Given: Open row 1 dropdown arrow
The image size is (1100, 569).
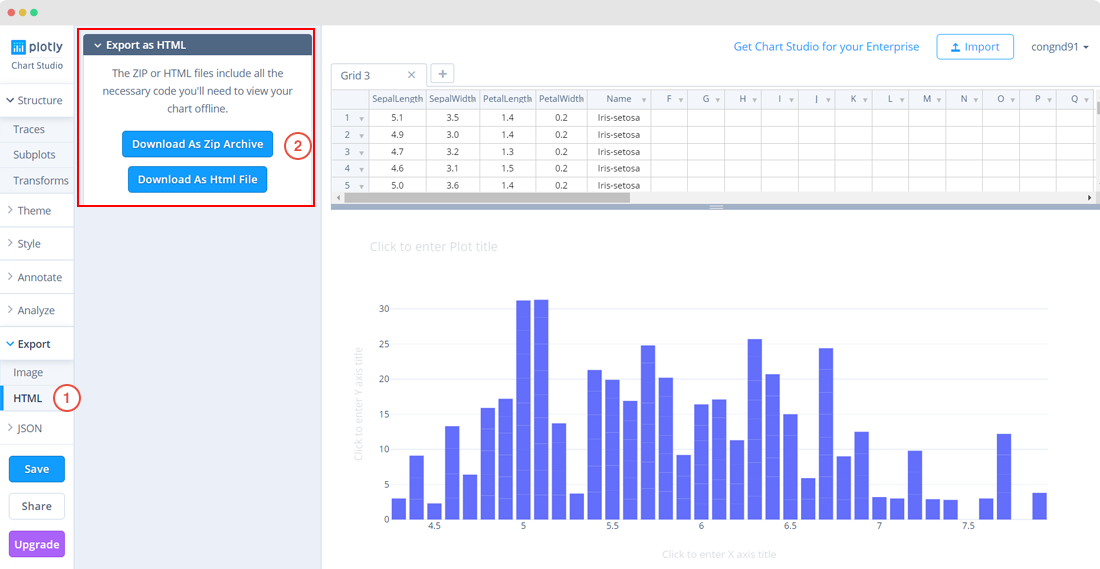Looking at the screenshot, I should click(361, 119).
